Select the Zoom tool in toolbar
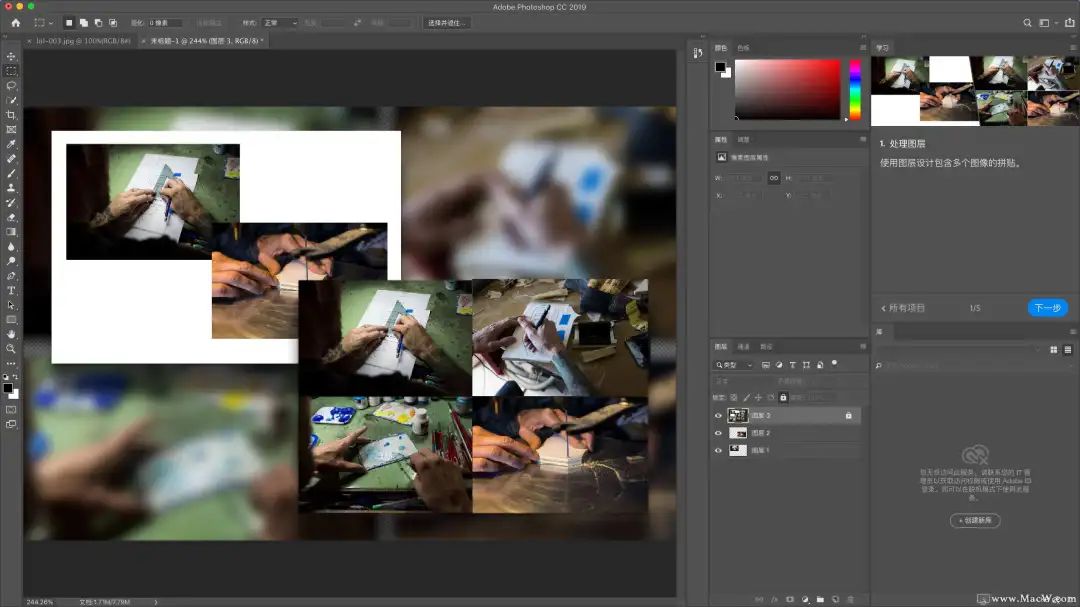Viewport: 1080px width, 607px height. tap(11, 349)
